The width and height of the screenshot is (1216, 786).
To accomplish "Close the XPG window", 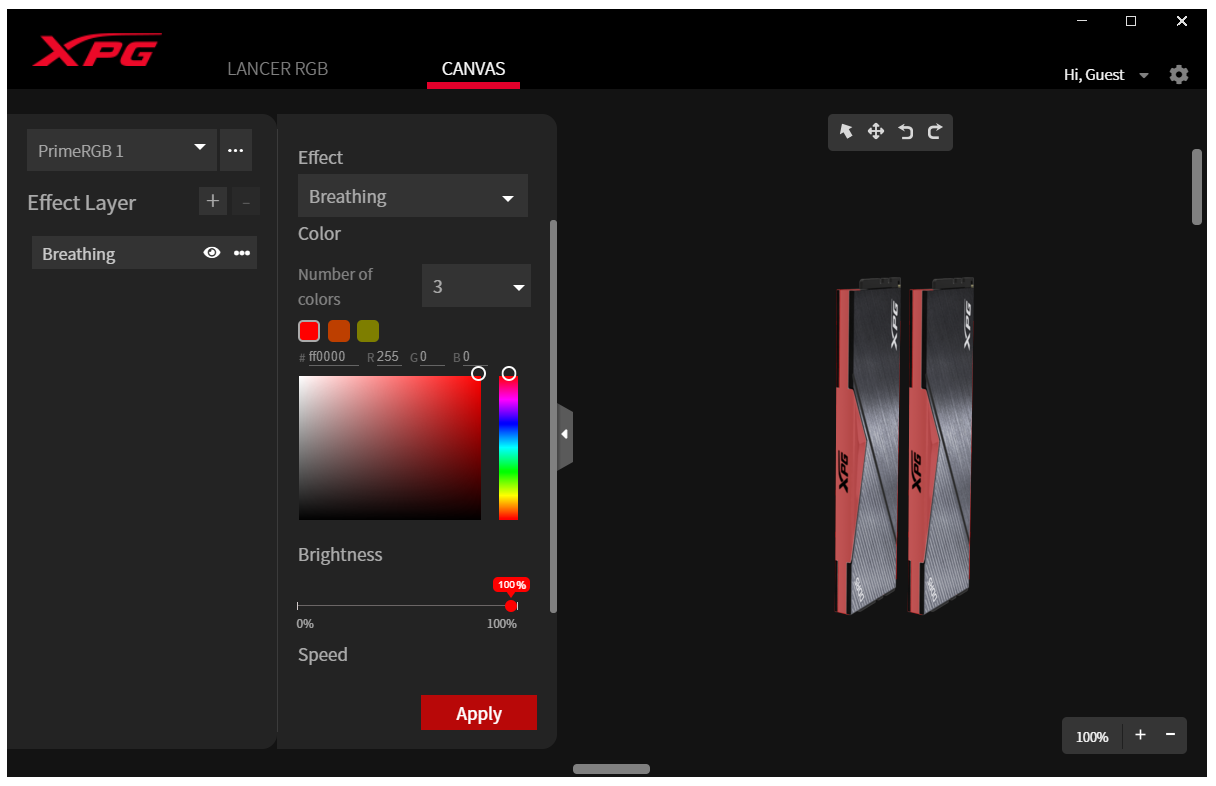I will click(1181, 21).
